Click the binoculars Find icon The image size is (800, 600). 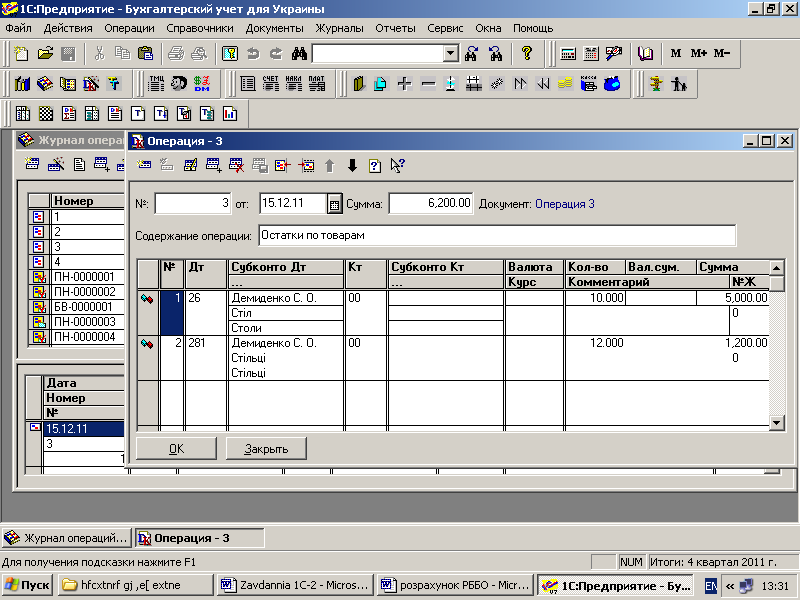(x=299, y=54)
